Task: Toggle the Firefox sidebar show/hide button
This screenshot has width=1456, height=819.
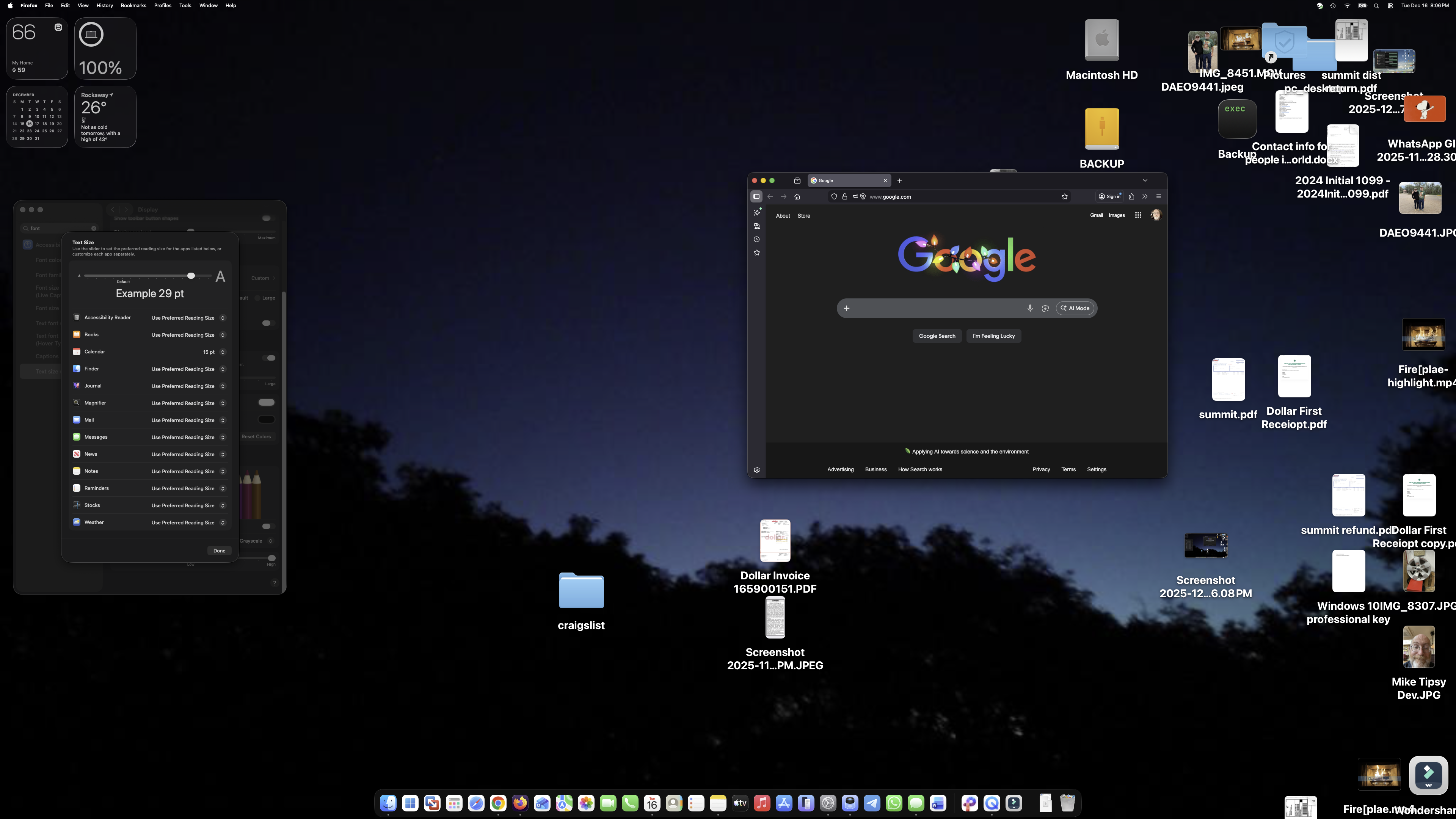Action: click(756, 197)
